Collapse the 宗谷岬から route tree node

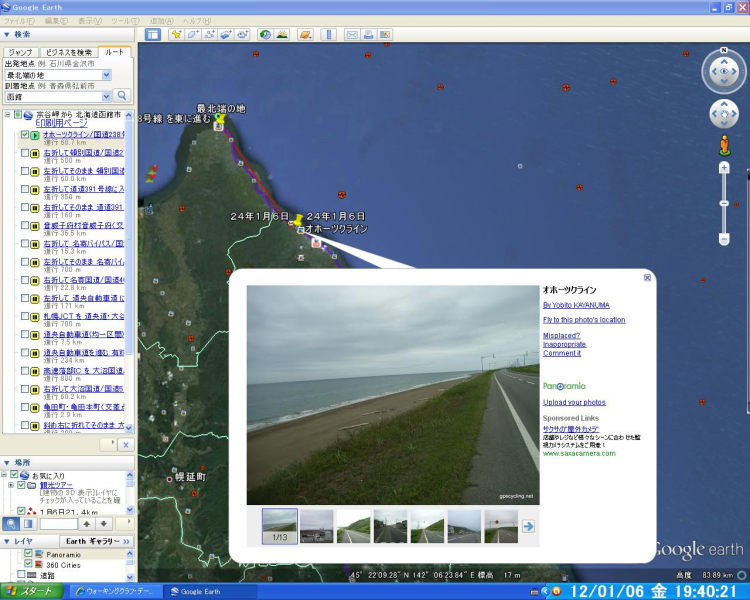click(x=7, y=115)
